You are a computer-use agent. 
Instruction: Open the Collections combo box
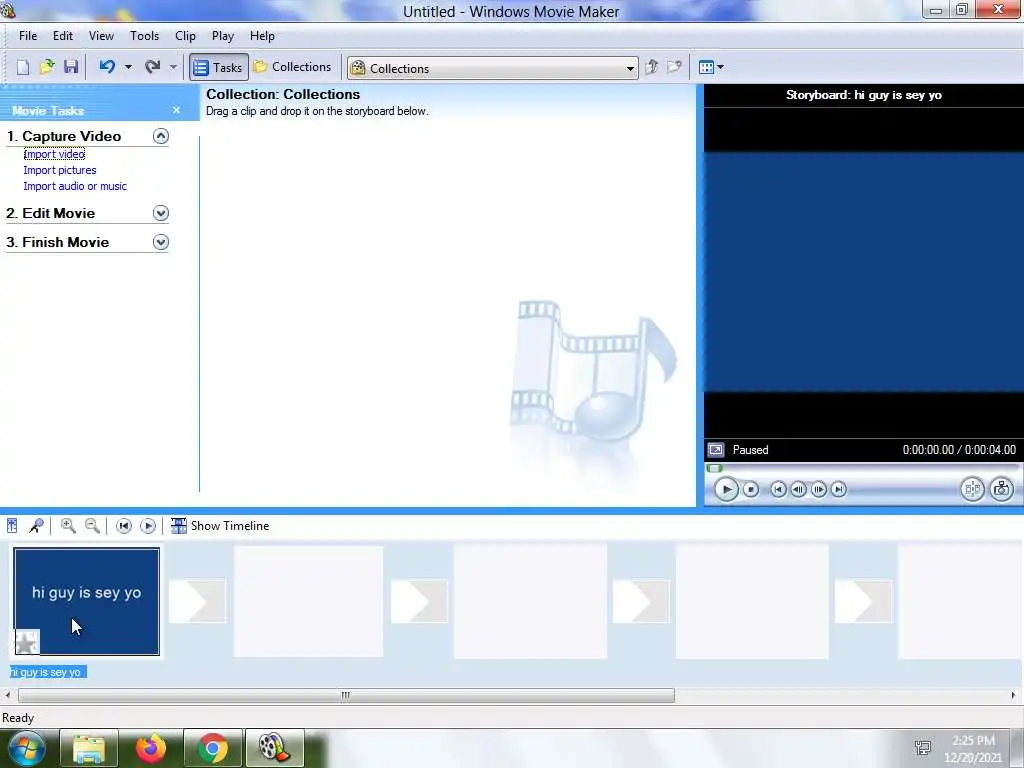tap(492, 68)
